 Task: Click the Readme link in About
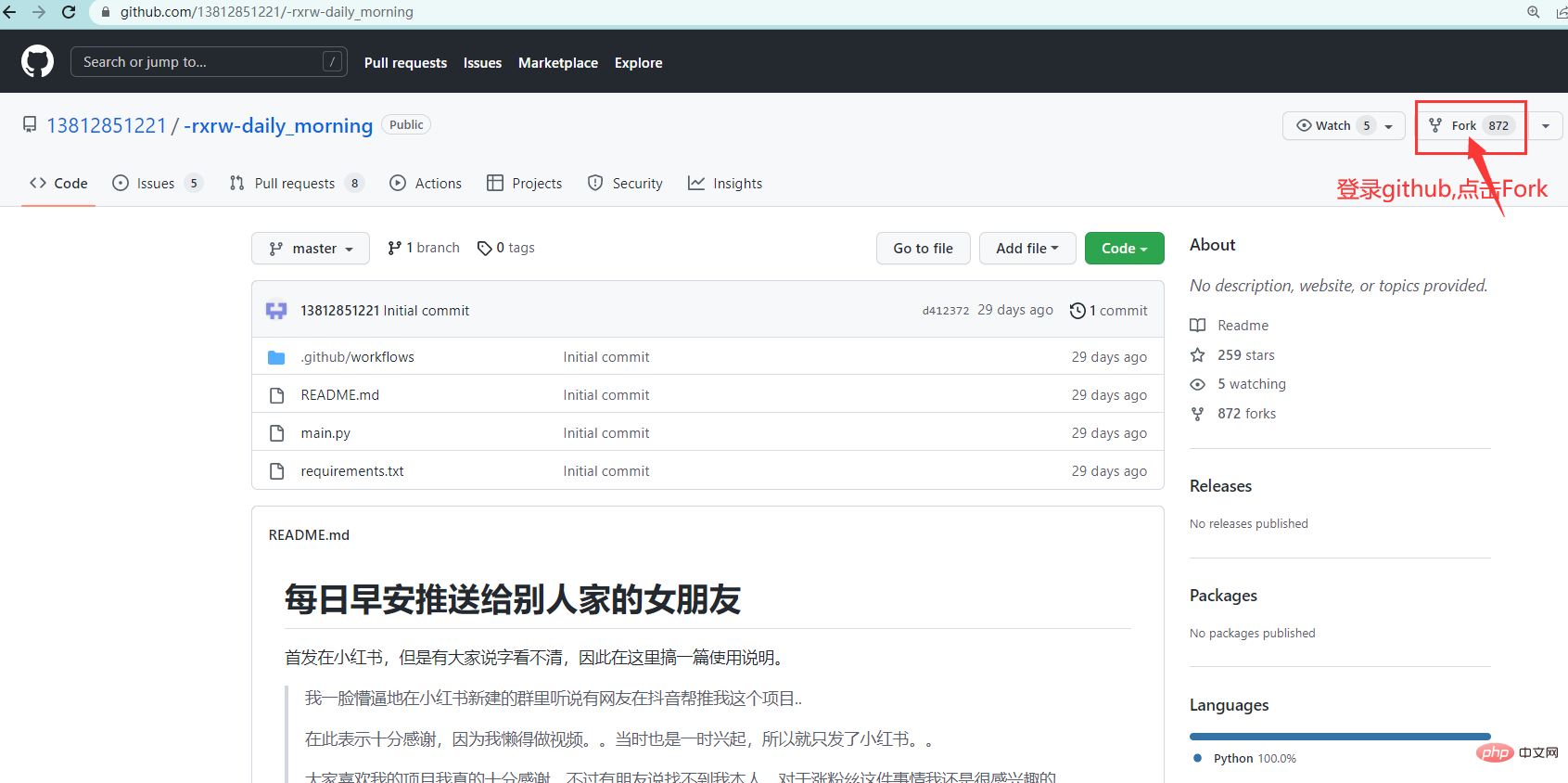tap(1243, 326)
